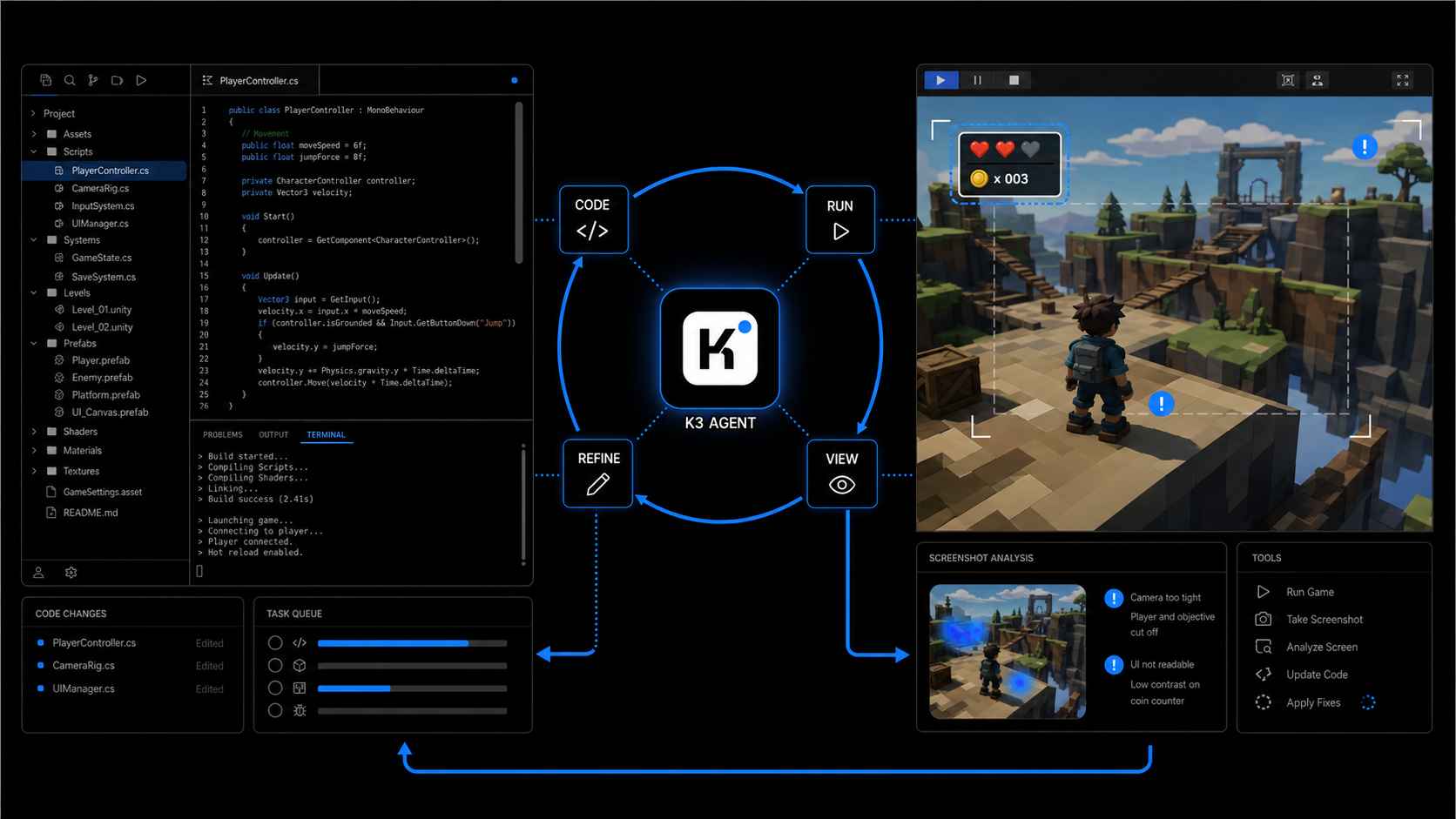Select the TERMINAL tab

pyautogui.click(x=327, y=434)
